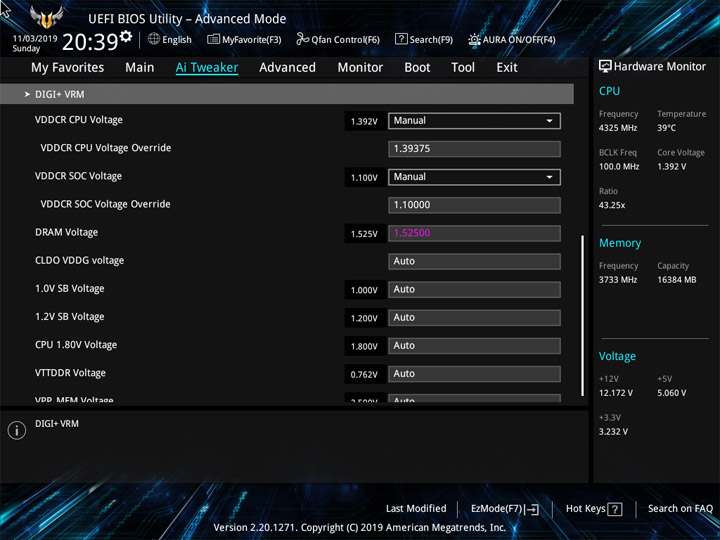Screen dimensions: 720x540
Task: Click the +3.3V 3.232 V reading
Action: click(x=613, y=432)
